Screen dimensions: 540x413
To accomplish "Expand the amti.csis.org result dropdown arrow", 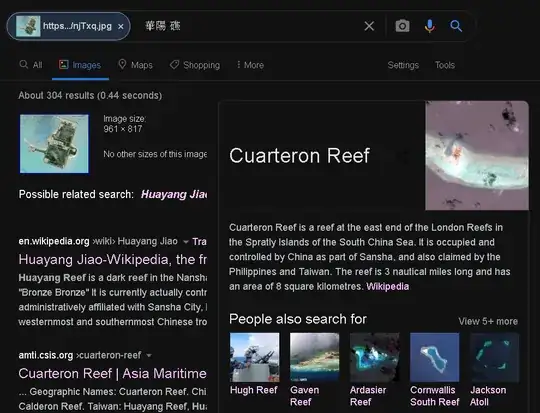I will 149,355.
